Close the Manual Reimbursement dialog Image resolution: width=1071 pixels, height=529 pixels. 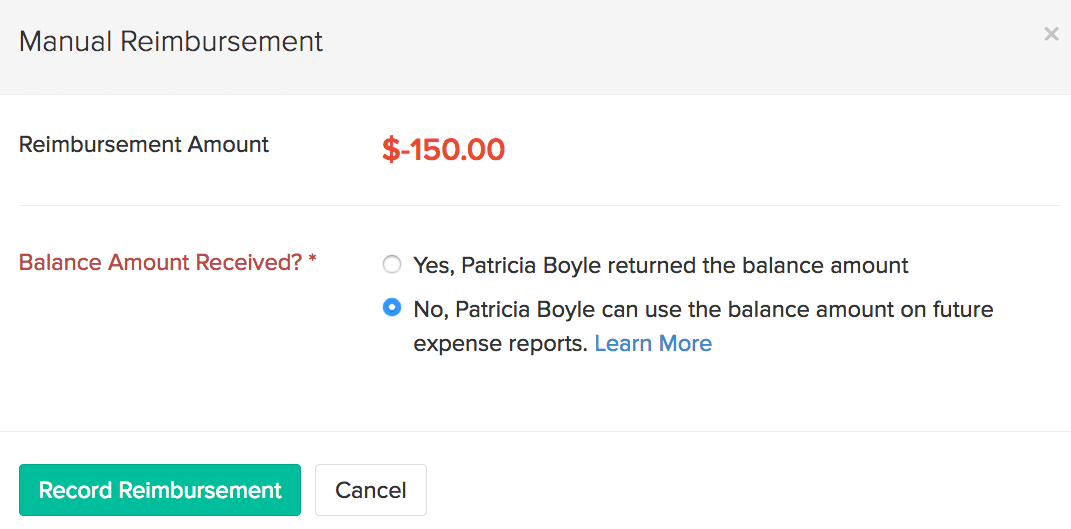click(x=1051, y=34)
